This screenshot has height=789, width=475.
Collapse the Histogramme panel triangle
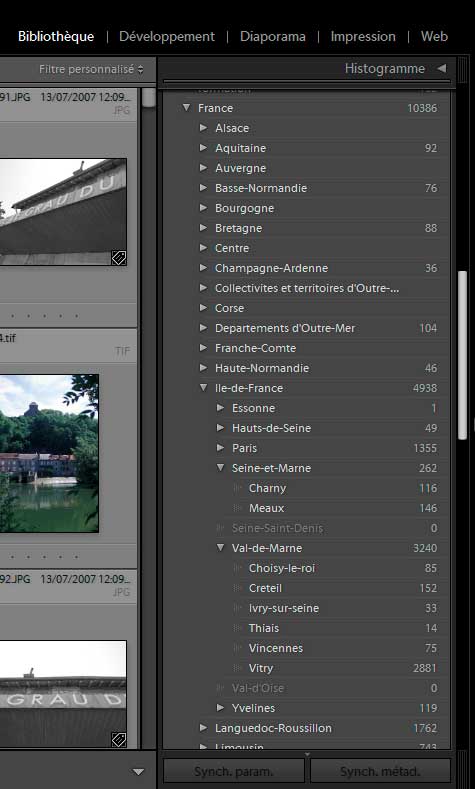tap(442, 68)
